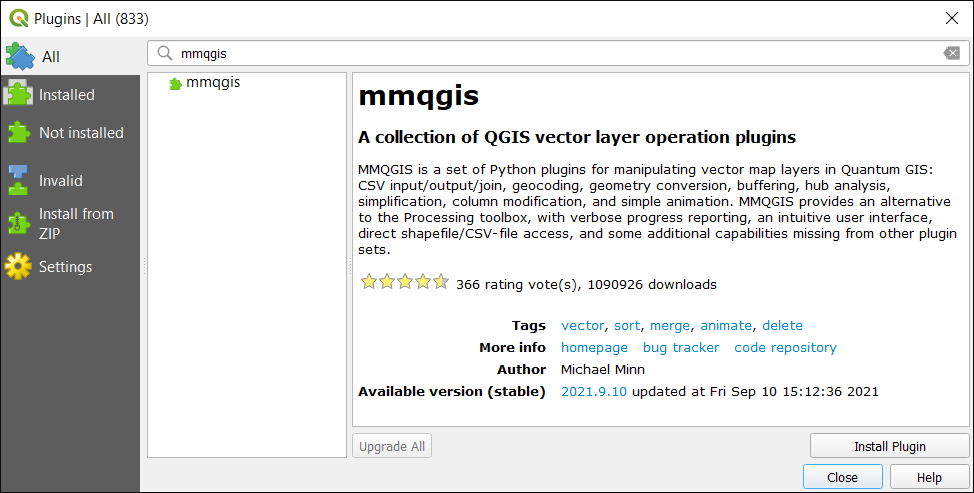Click the puzzle-piece icon beside the All tab
Viewport: 974px width, 493px height.
point(20,57)
